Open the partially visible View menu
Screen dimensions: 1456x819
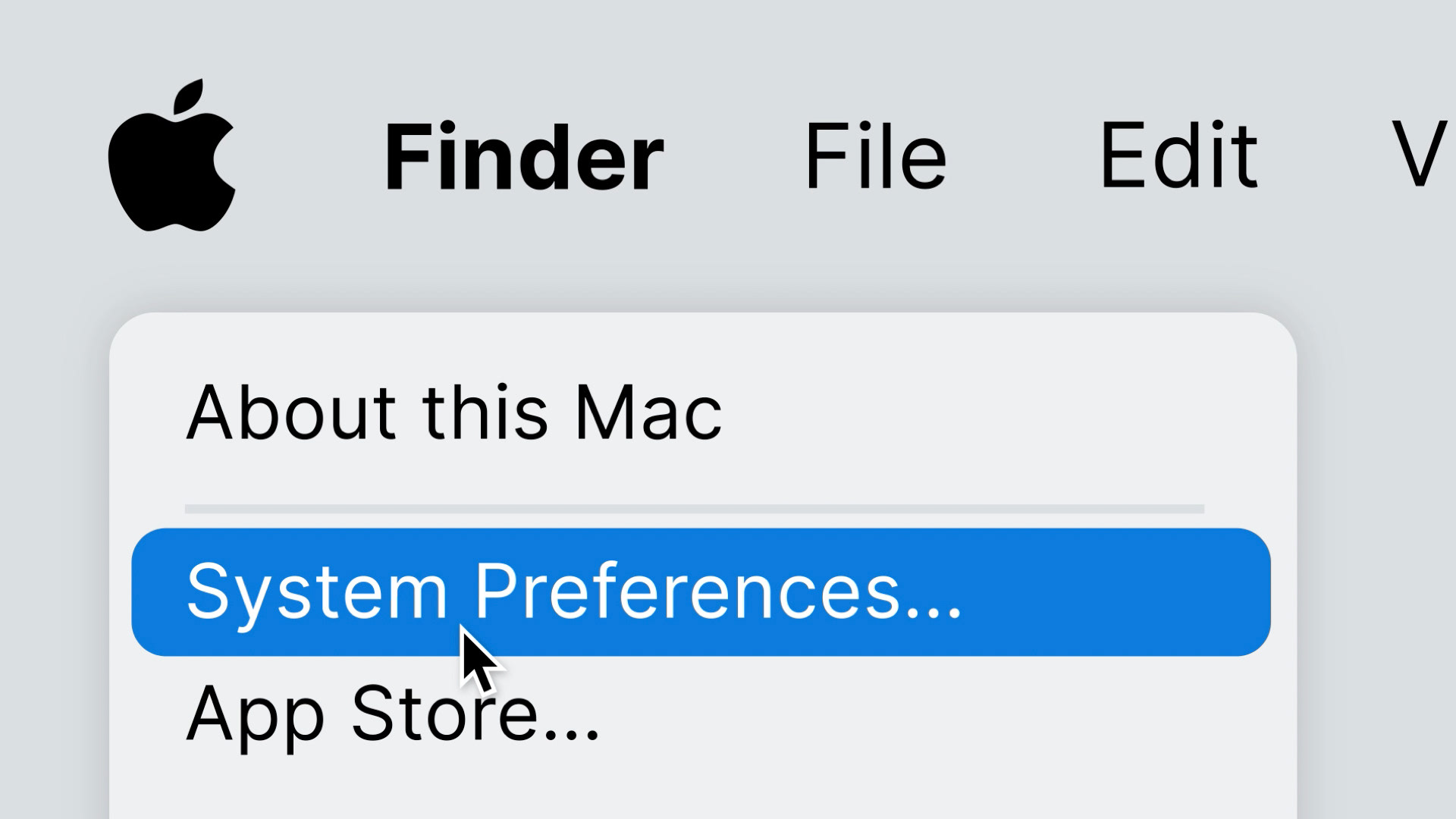click(1423, 155)
